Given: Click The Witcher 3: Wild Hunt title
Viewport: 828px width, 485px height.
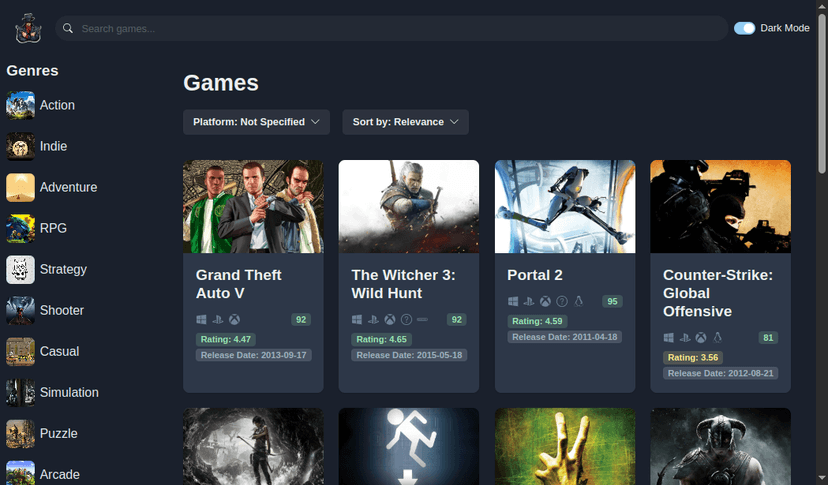Looking at the screenshot, I should coord(403,284).
